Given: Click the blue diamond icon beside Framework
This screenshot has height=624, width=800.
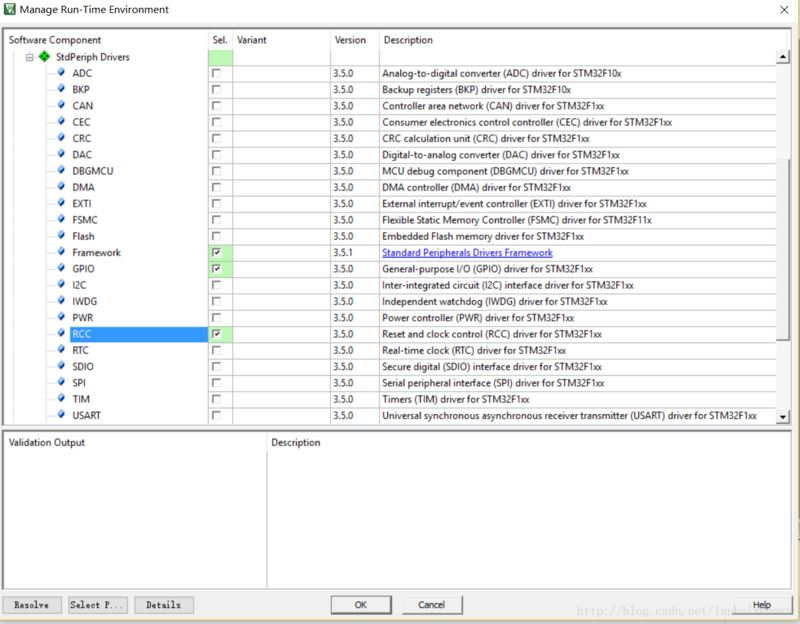Looking at the screenshot, I should pos(61,252).
